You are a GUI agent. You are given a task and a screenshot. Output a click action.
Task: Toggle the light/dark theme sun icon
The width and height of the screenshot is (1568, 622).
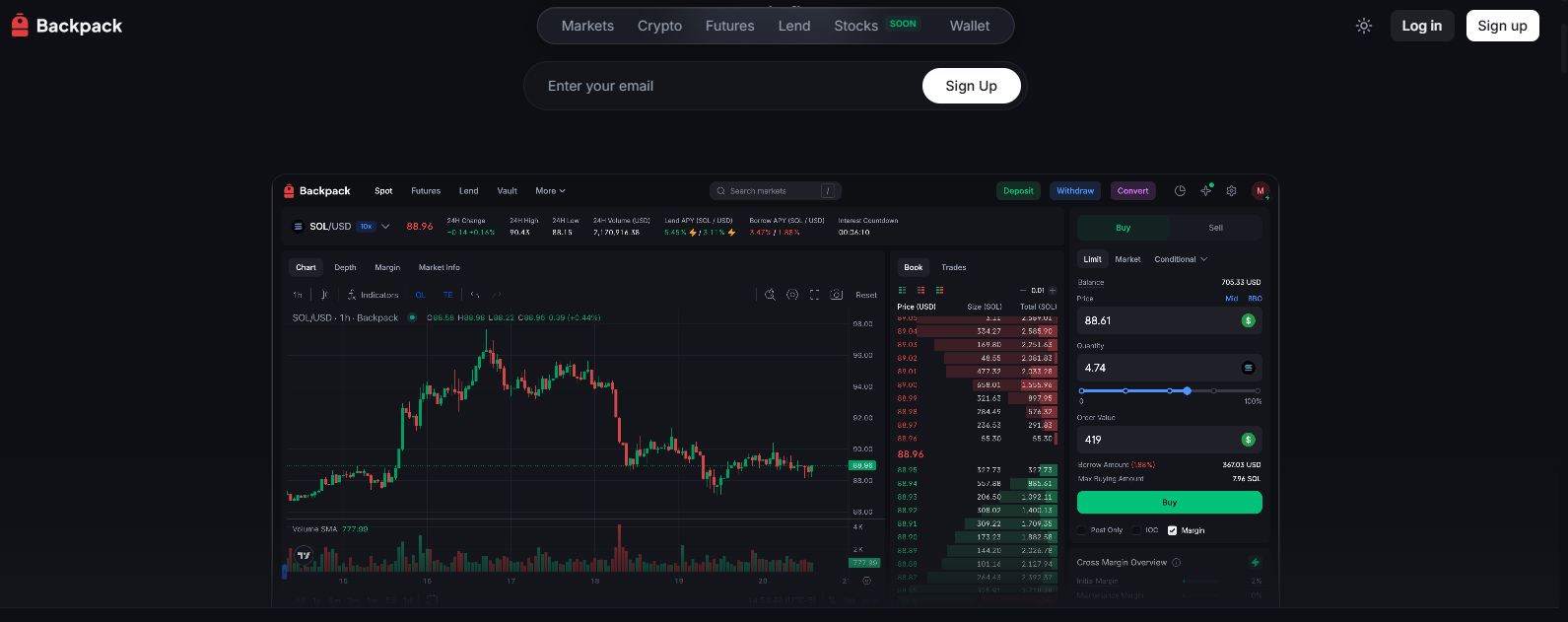pos(1364,26)
